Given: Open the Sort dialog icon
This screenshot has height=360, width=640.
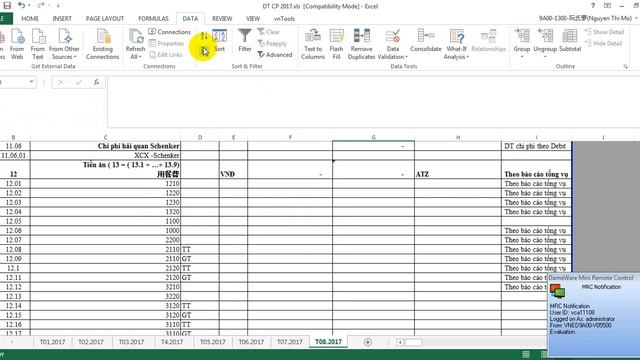Looking at the screenshot, I should [220, 40].
